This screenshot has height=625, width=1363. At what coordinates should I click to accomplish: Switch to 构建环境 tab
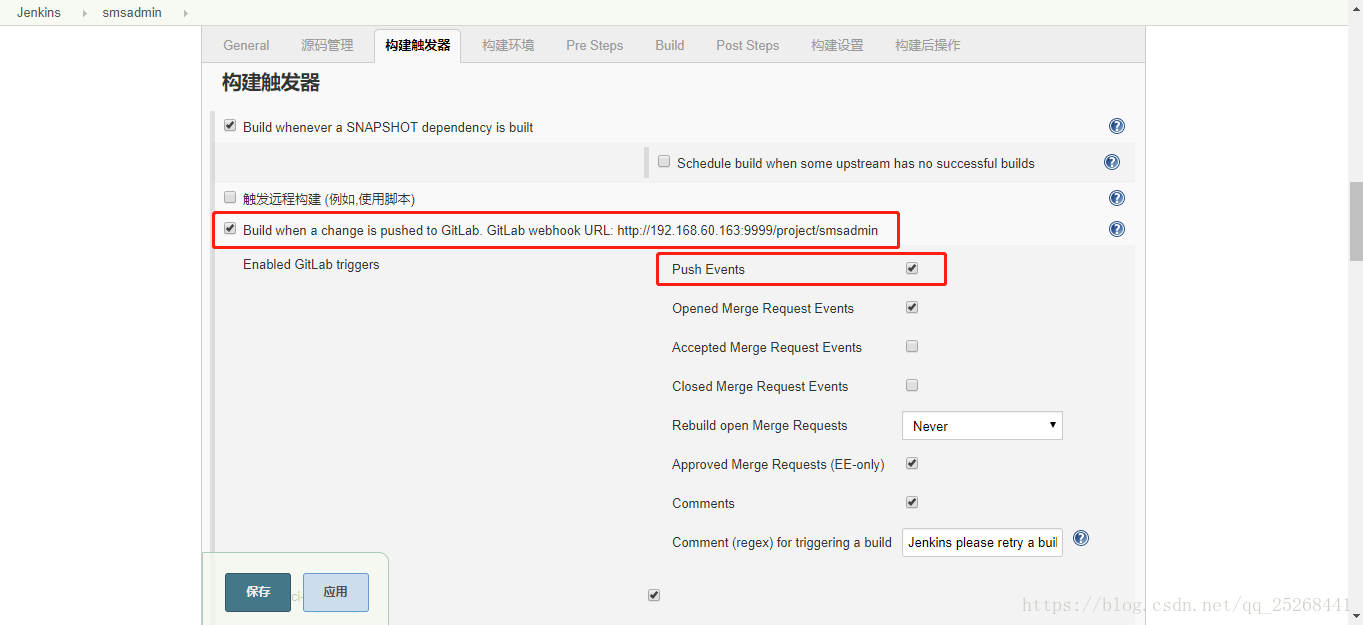click(508, 45)
